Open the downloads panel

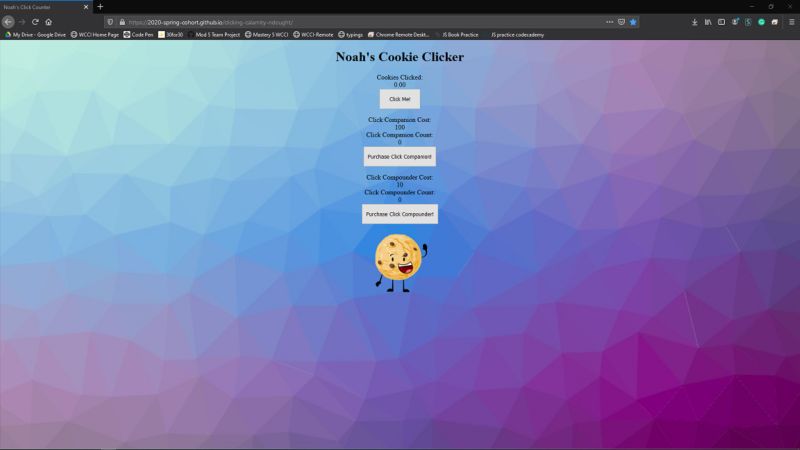pyautogui.click(x=694, y=22)
